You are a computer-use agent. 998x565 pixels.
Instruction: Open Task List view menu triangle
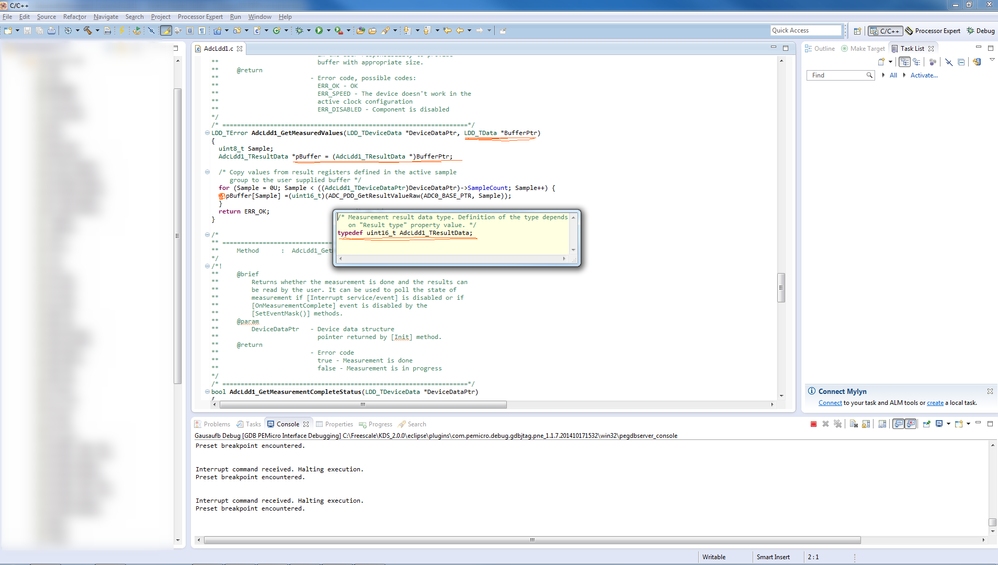[x=992, y=59]
